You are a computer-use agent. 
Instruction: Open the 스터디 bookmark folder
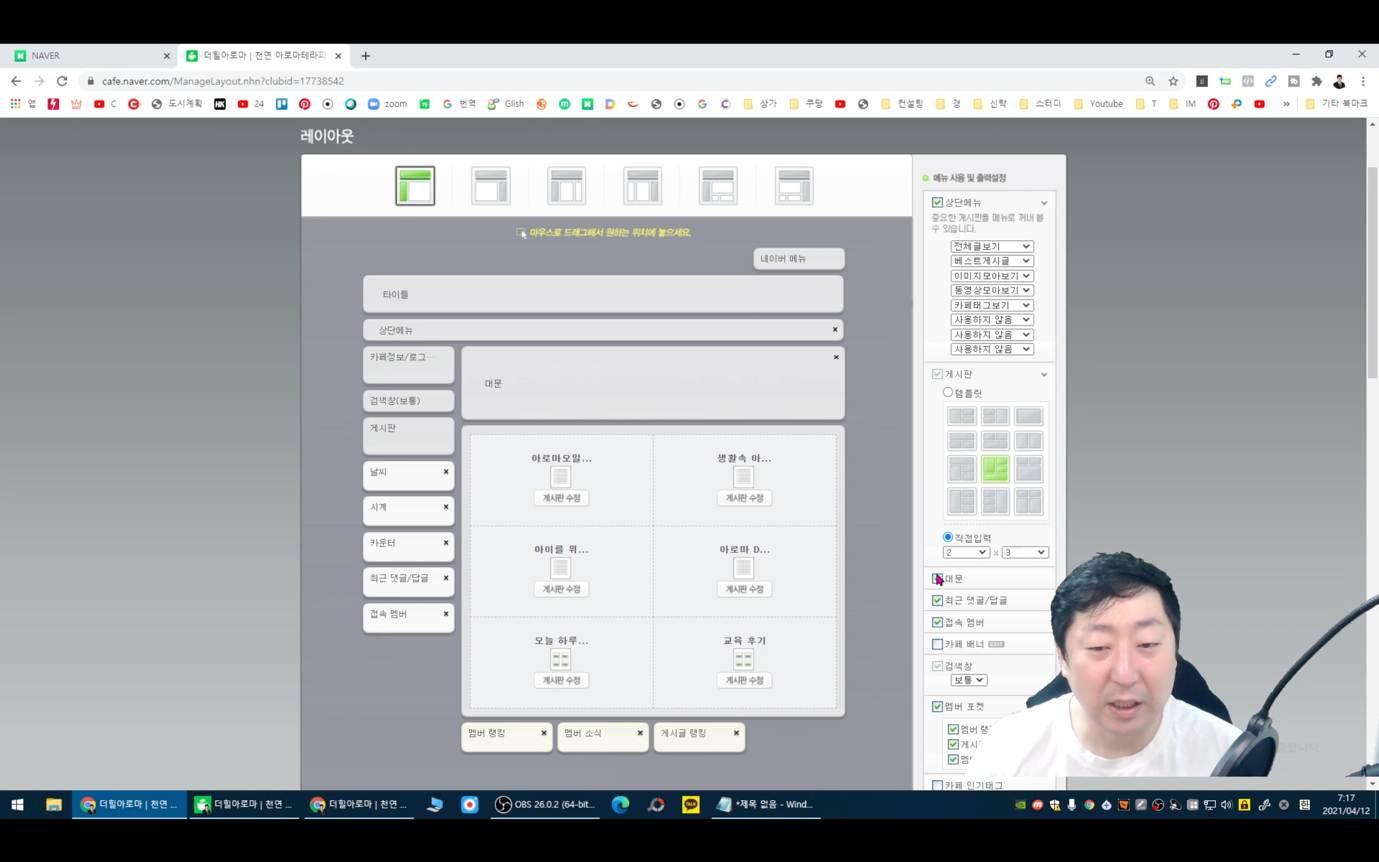pyautogui.click(x=1041, y=104)
